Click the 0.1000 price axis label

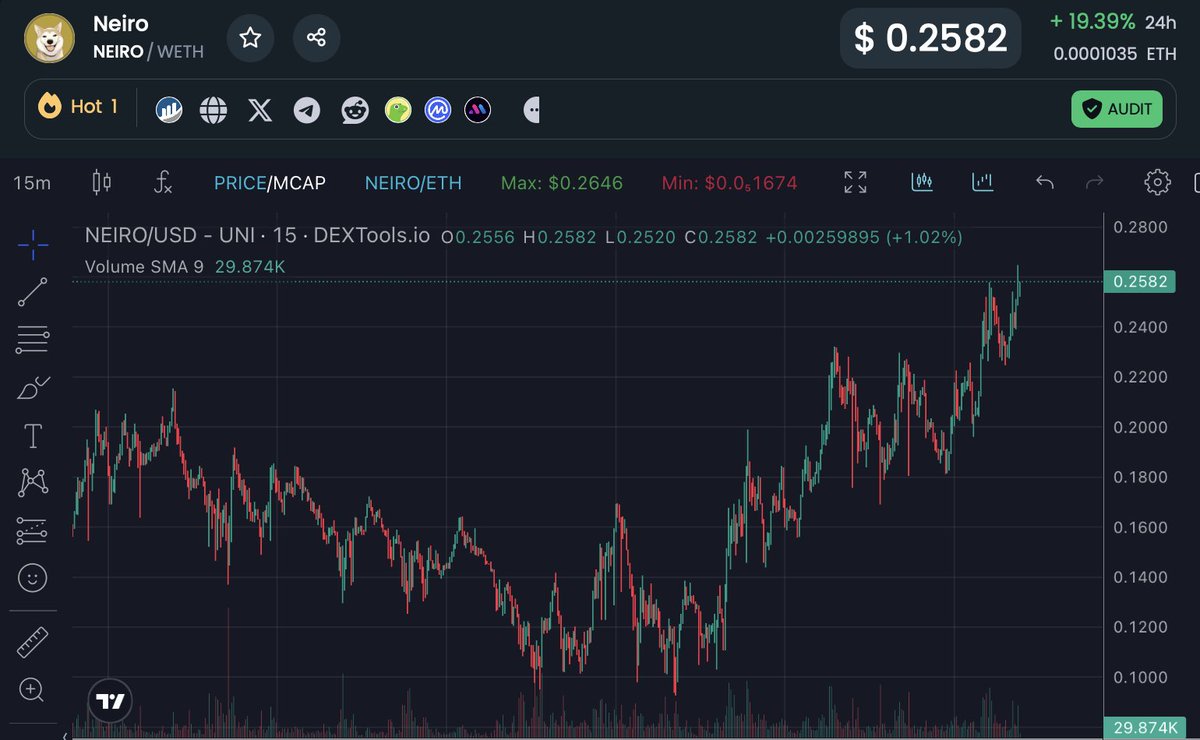[1140, 677]
